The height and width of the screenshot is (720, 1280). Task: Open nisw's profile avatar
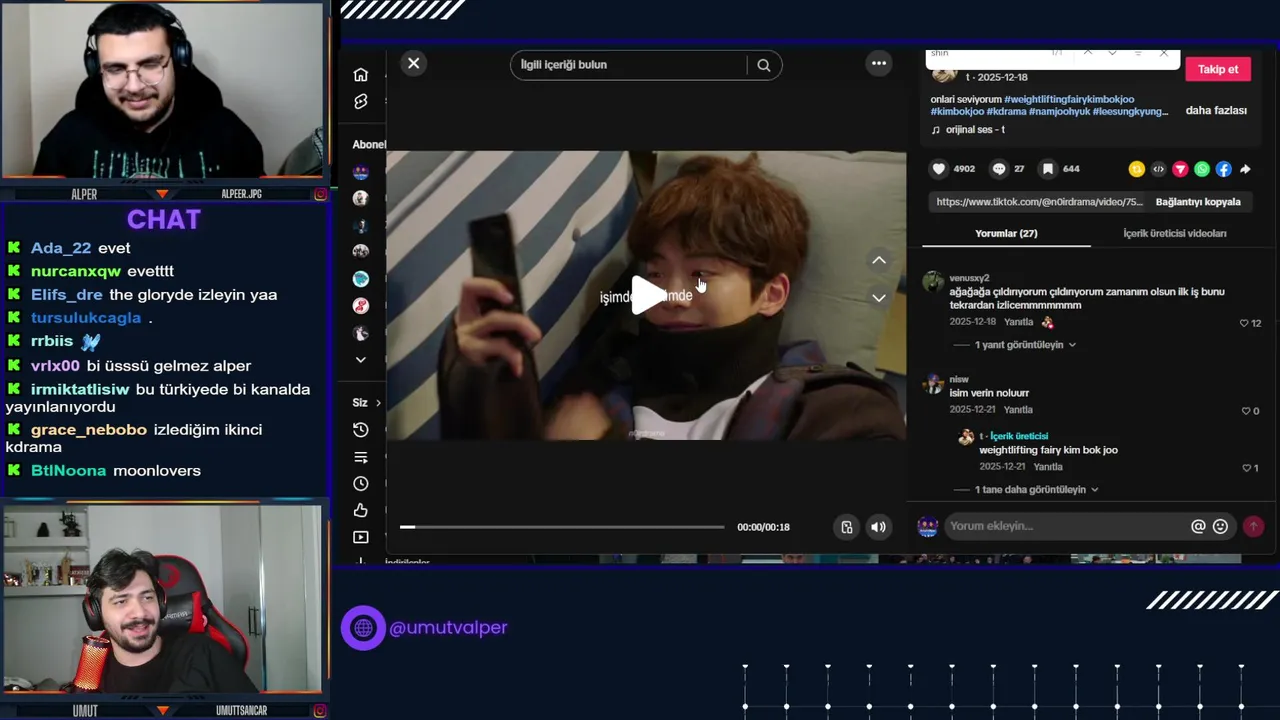[x=933, y=383]
